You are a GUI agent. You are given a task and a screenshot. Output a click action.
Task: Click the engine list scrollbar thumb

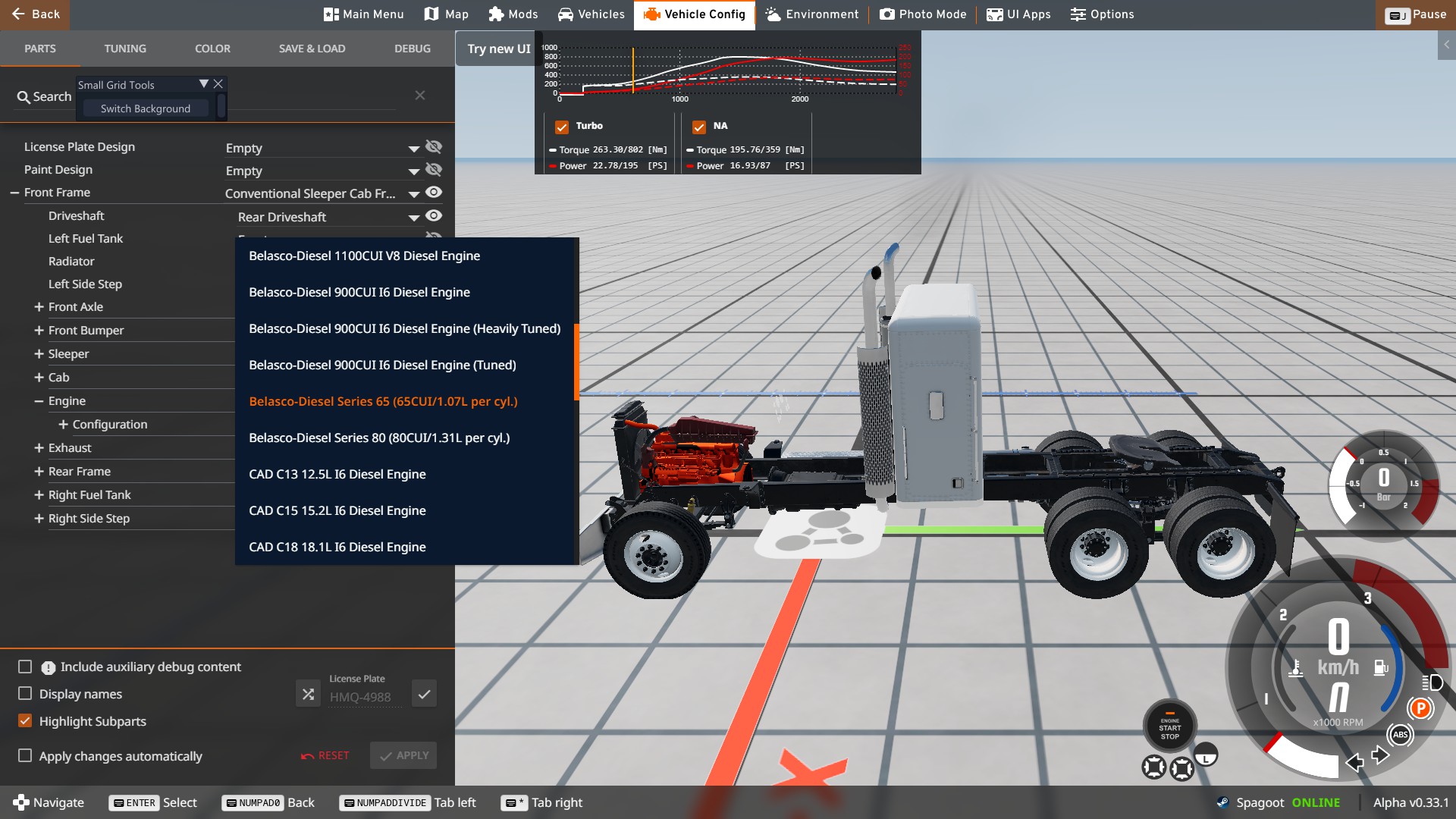click(x=576, y=362)
